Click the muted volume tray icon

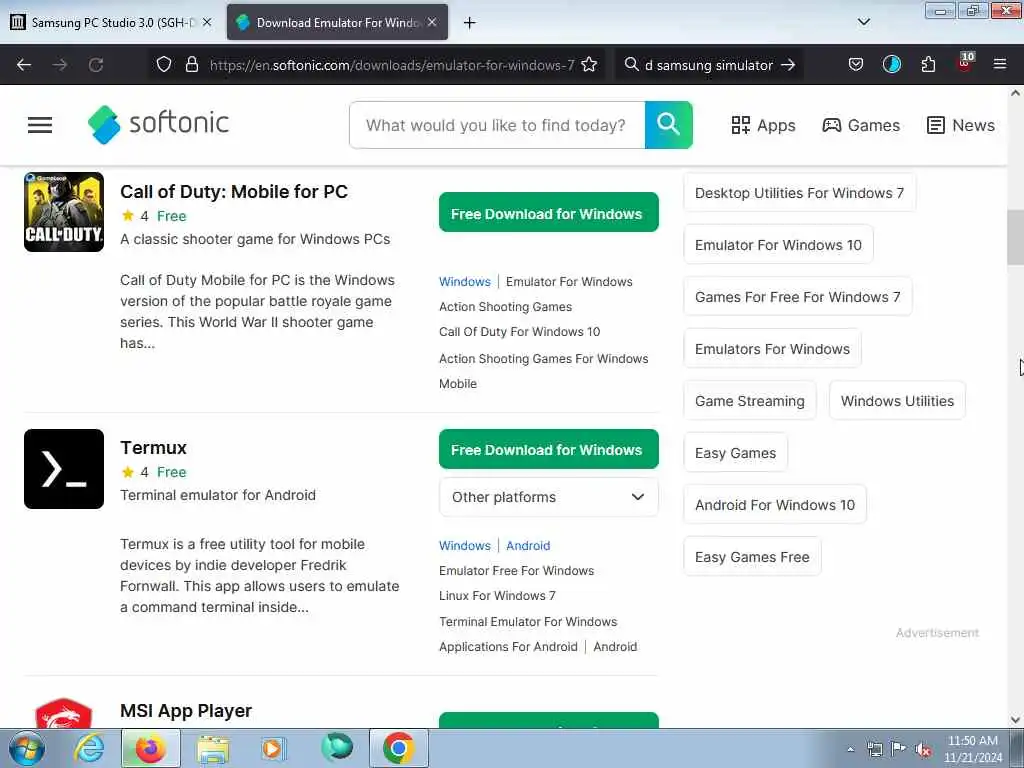tap(923, 749)
